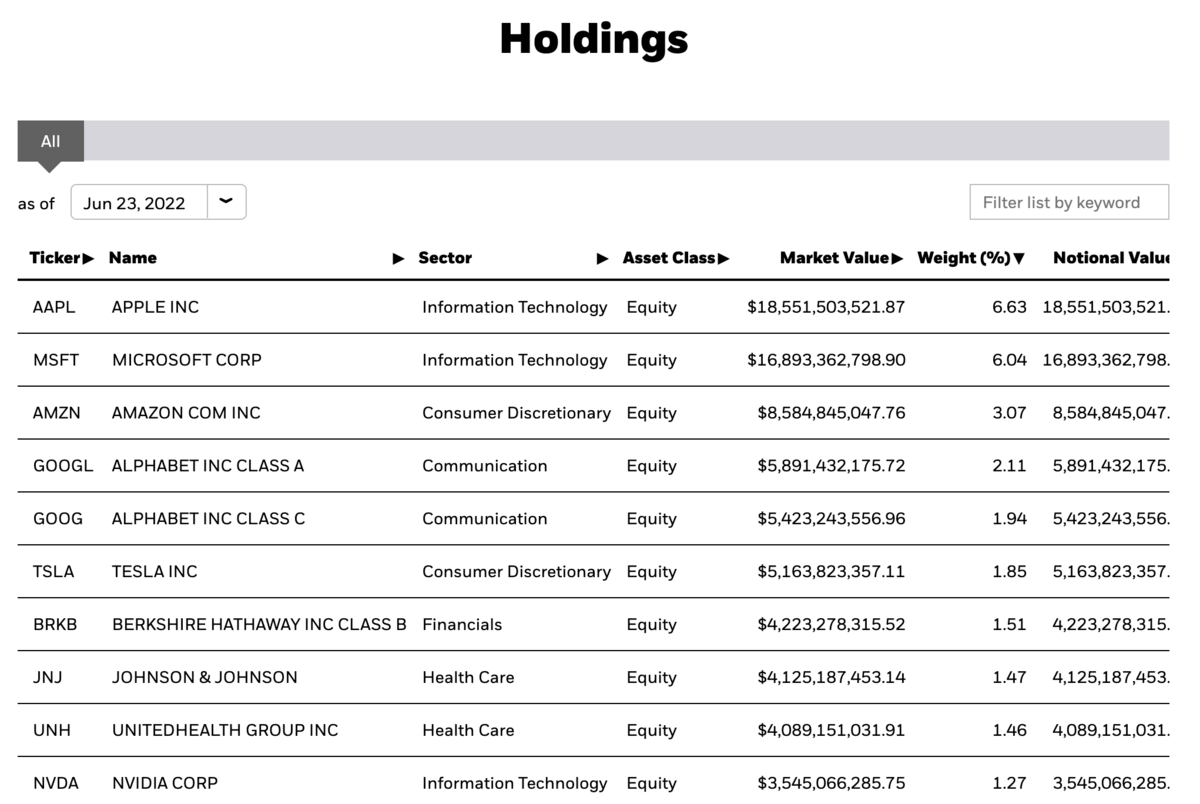Click sort arrow next to Sector column
This screenshot has height=804, width=1200.
pos(602,259)
